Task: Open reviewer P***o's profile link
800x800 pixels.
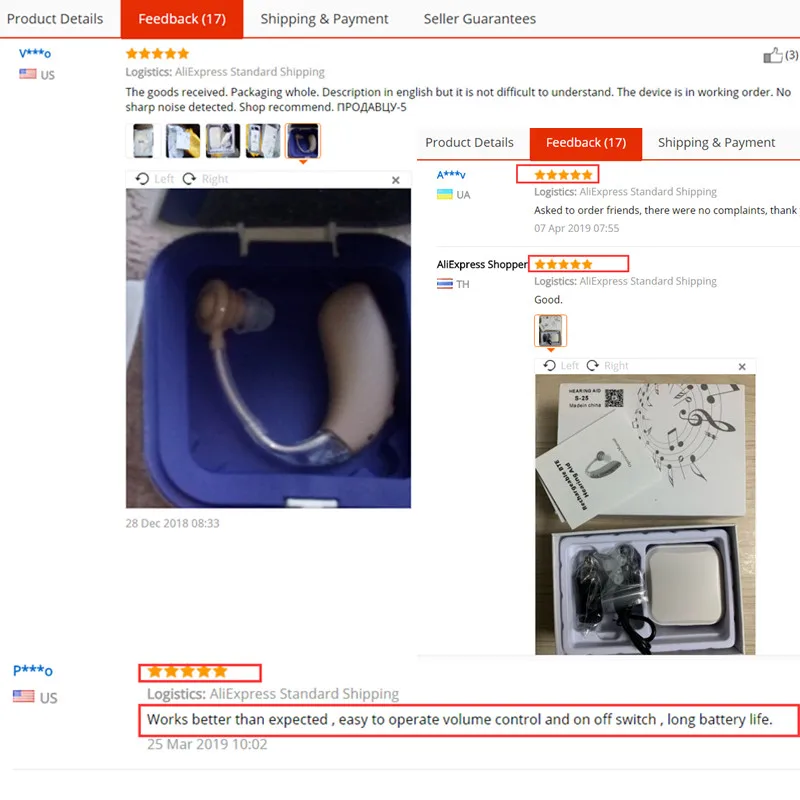Action: coord(33,670)
